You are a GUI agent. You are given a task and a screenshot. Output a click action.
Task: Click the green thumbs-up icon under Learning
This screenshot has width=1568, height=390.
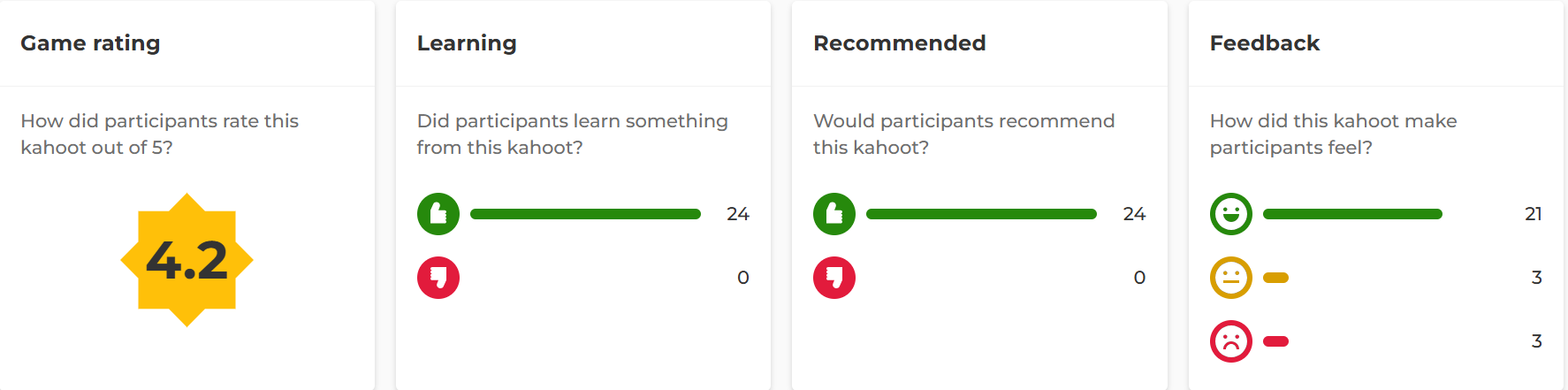pyautogui.click(x=438, y=214)
